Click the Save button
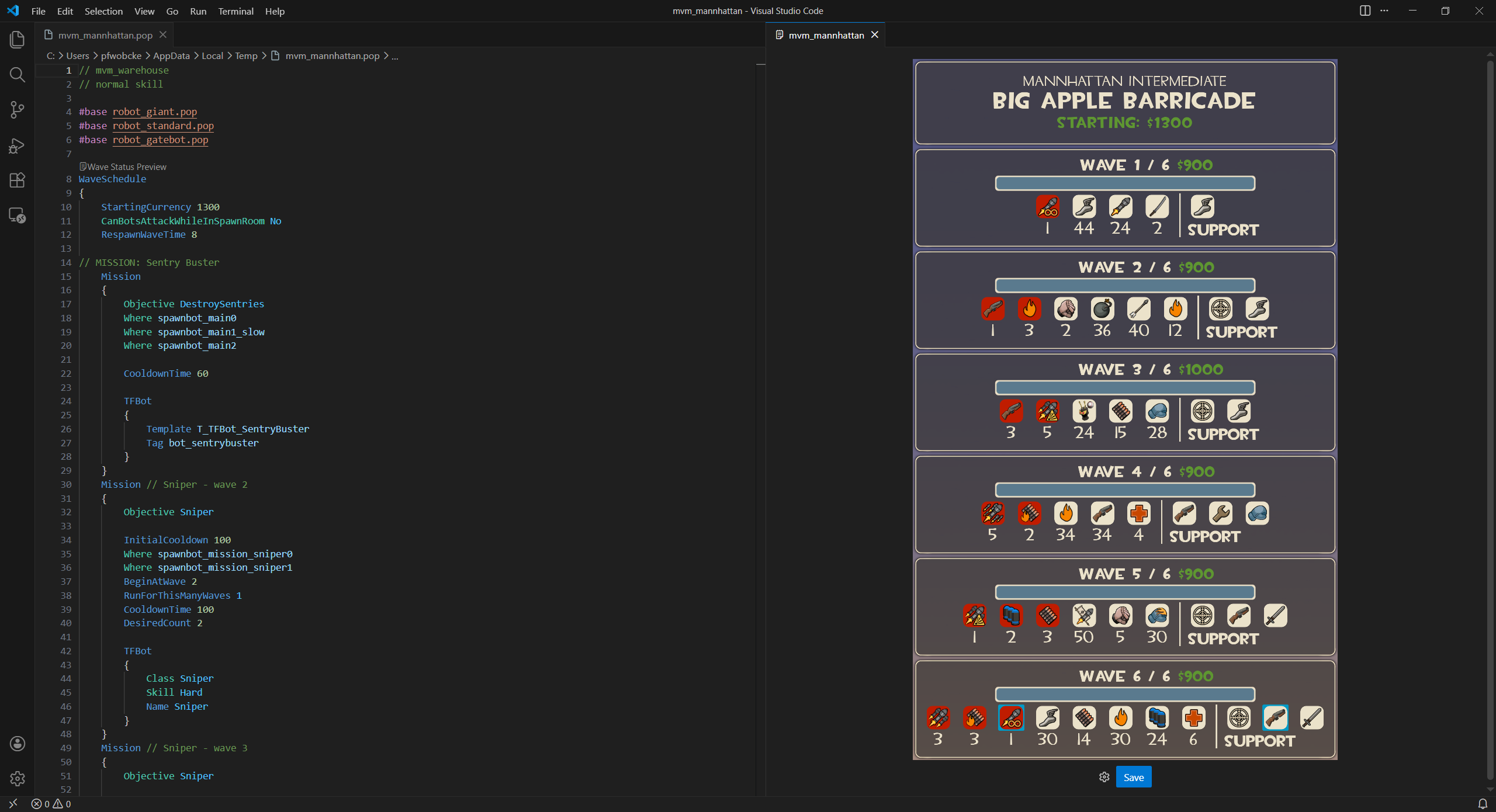1496x812 pixels. pyautogui.click(x=1134, y=777)
